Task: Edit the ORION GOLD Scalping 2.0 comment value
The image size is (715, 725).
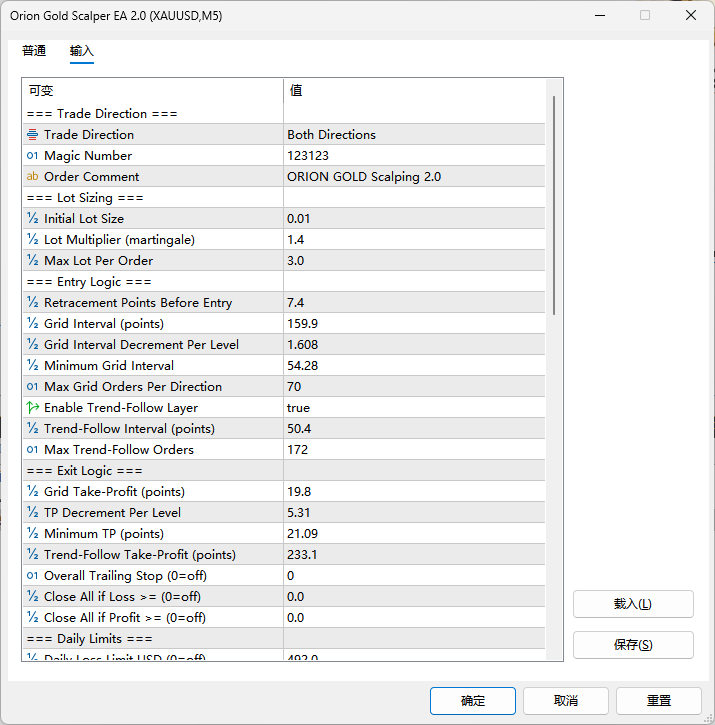Action: (414, 177)
